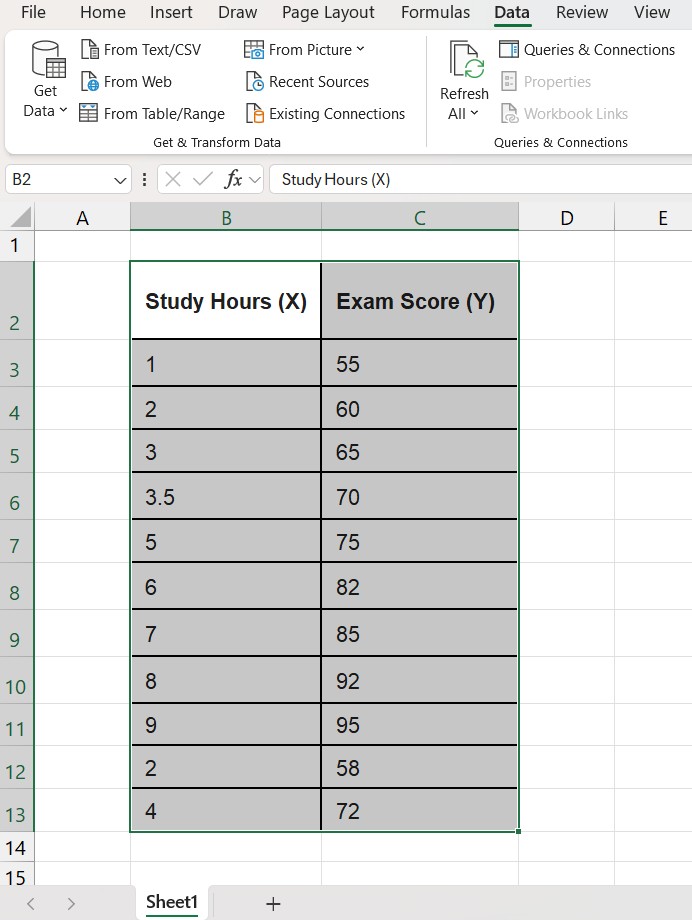Click the Refresh All icon
Viewport: 692px width, 920px height.
(x=467, y=59)
